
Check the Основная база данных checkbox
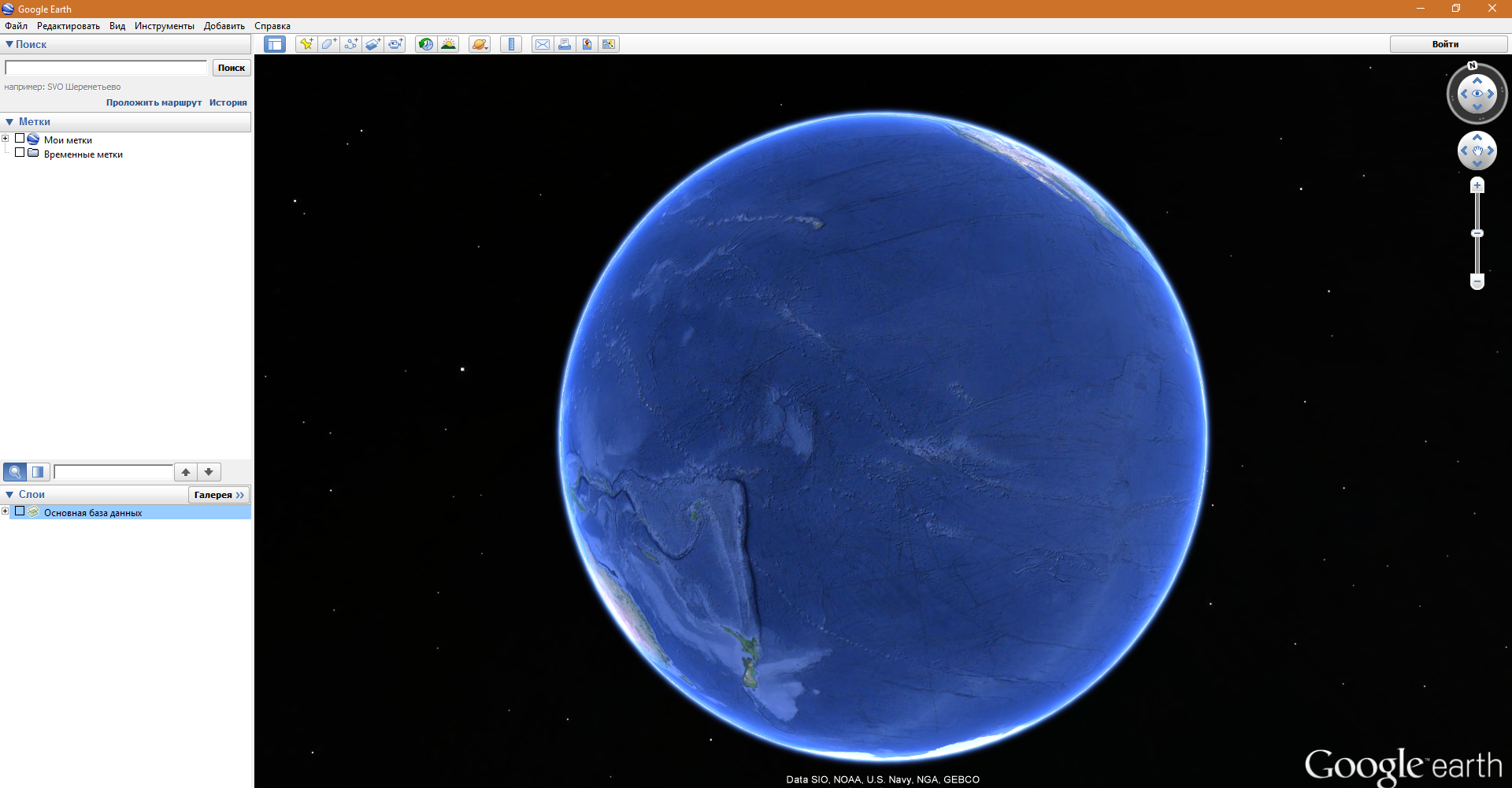(x=20, y=511)
